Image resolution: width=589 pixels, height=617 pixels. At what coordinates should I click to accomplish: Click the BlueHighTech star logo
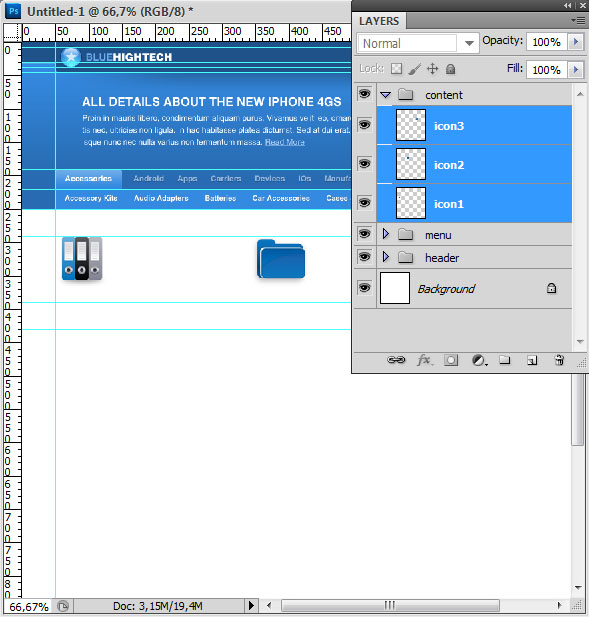[x=71, y=57]
